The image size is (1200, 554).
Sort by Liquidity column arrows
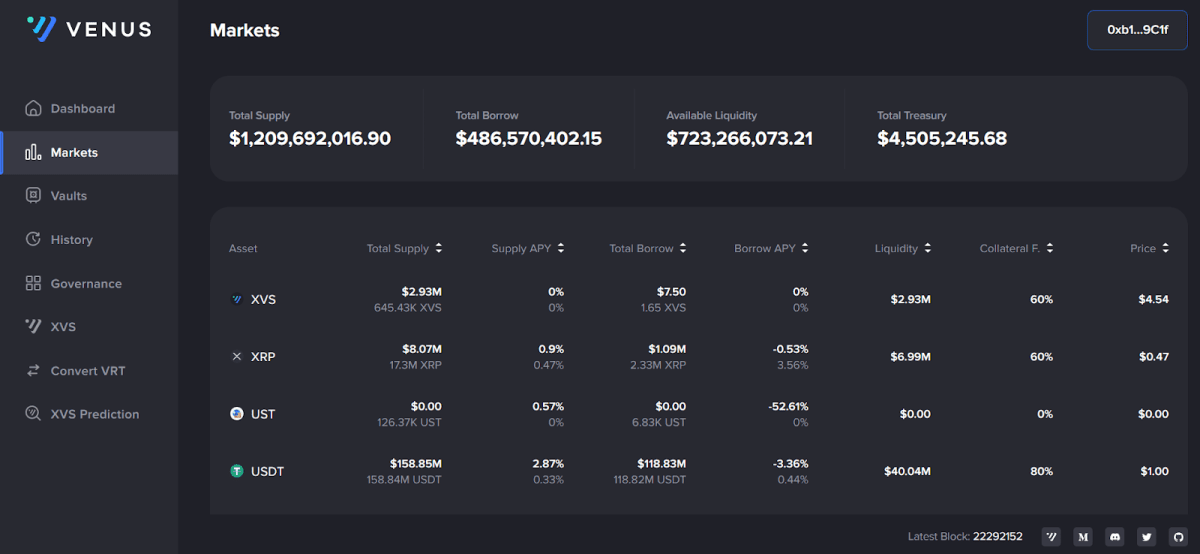[927, 248]
